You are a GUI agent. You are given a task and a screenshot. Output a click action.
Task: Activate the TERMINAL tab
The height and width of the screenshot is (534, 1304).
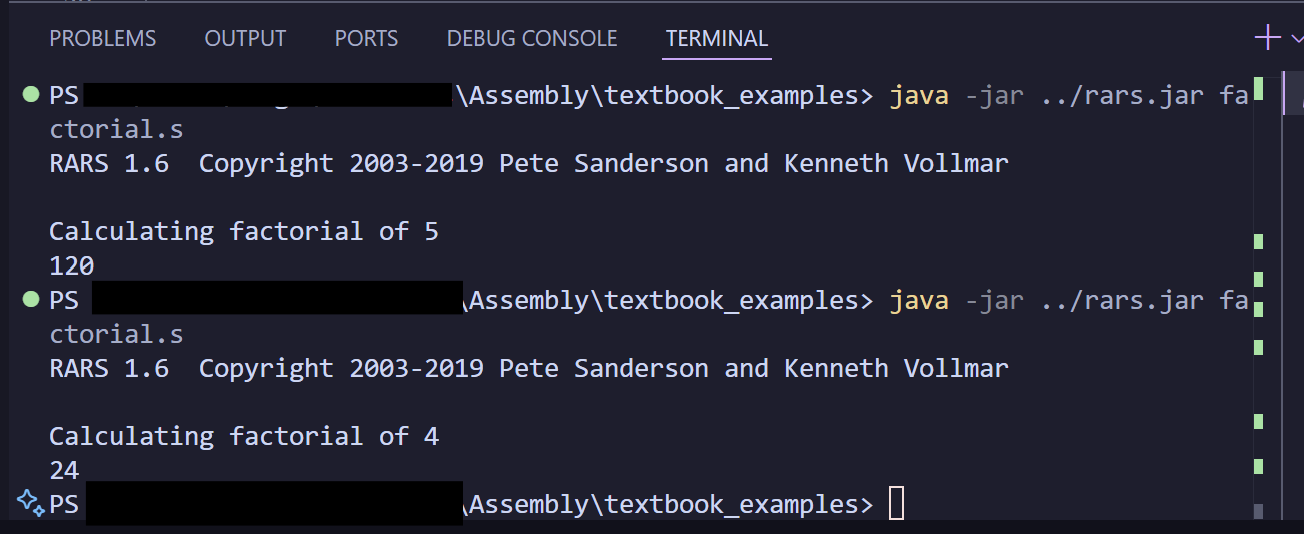717,39
